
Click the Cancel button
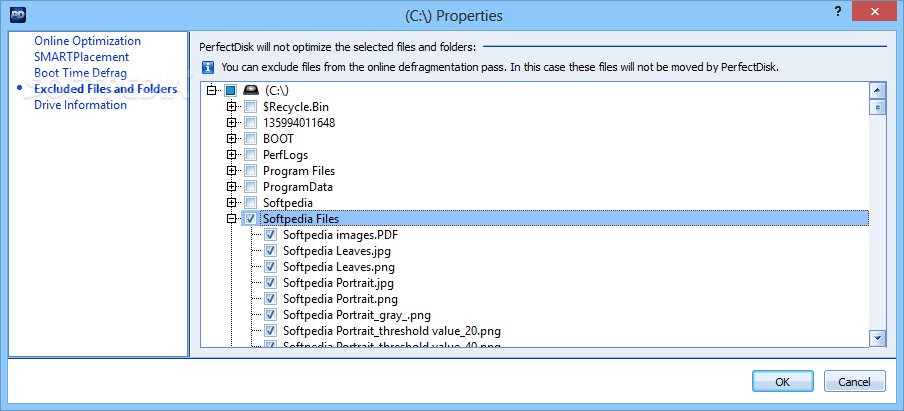[x=854, y=382]
